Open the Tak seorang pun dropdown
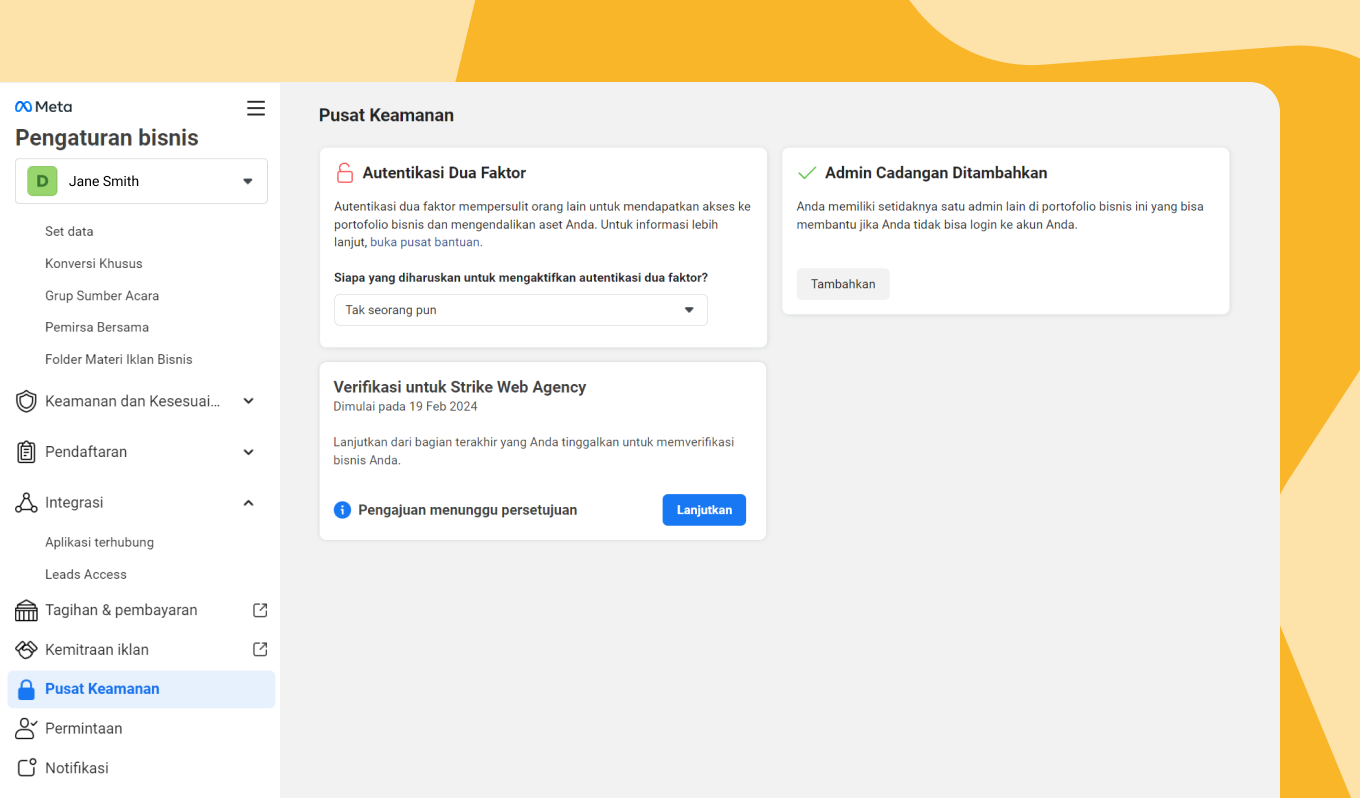Viewport: 1360px width, 798px height. coord(520,310)
